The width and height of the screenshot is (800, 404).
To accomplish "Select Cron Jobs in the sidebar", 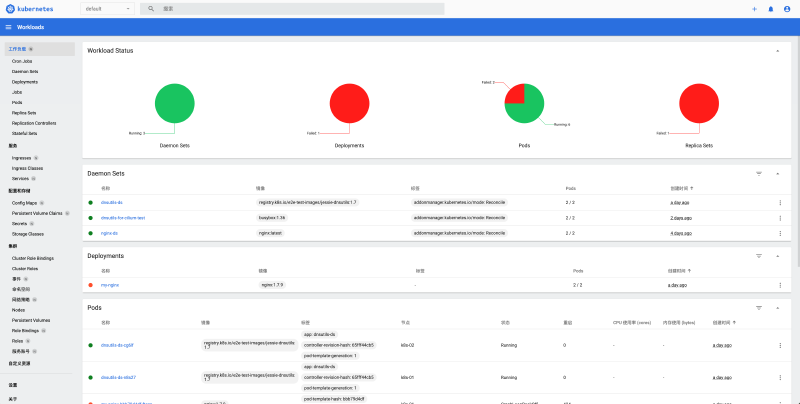I will tap(22, 61).
